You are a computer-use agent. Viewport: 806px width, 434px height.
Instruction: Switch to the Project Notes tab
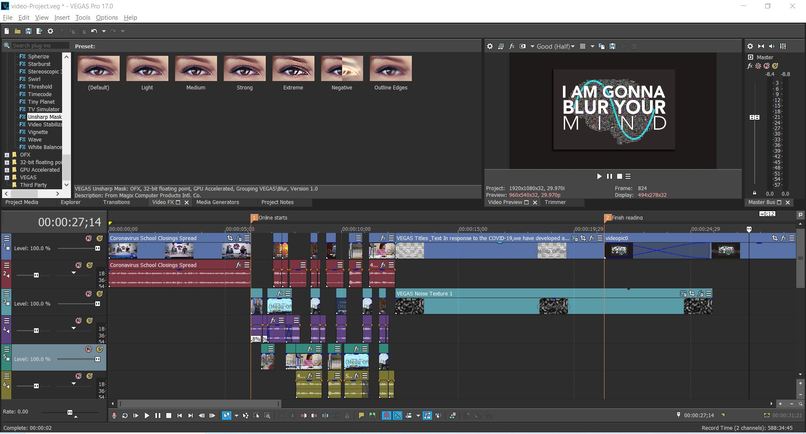pos(277,203)
